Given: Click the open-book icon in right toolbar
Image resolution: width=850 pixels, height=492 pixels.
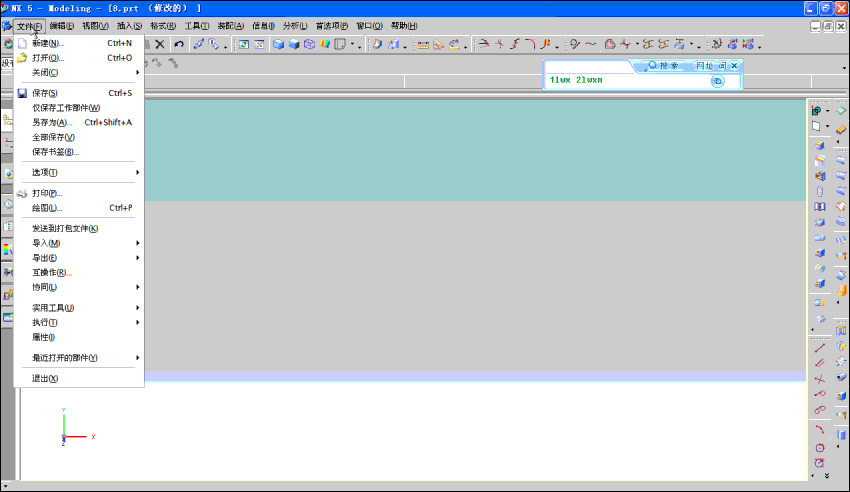Looking at the screenshot, I should click(820, 207).
